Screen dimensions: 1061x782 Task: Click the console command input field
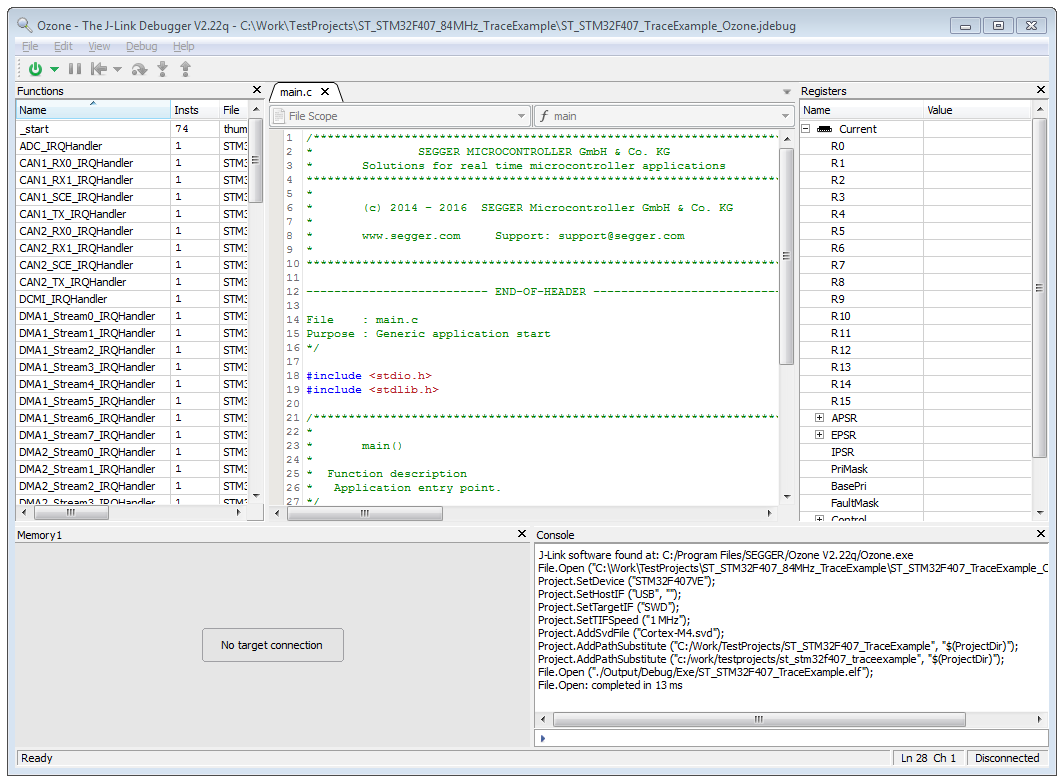(792, 738)
